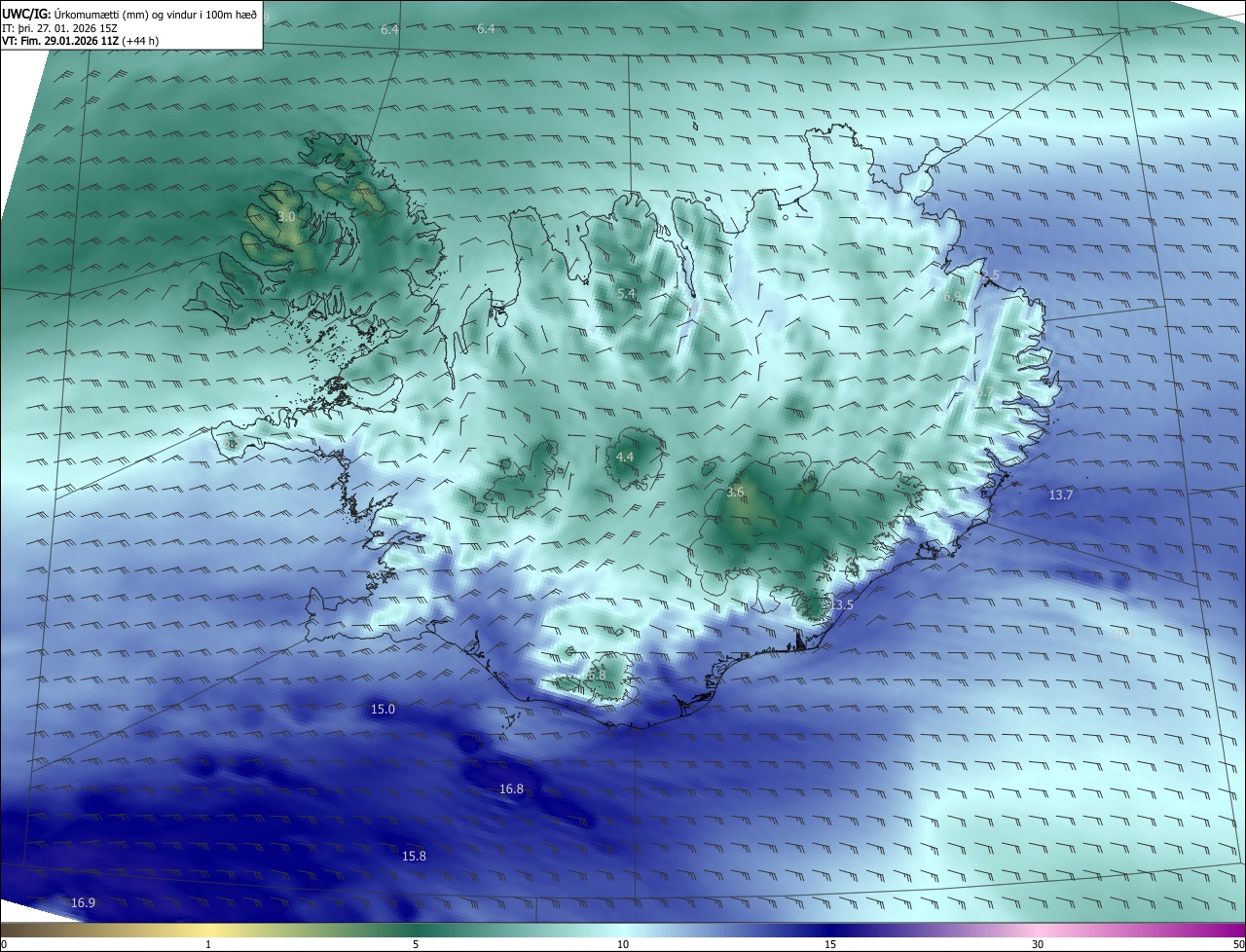Select the 5.4 value in north Iceland
The width and height of the screenshot is (1246, 952).
626,293
